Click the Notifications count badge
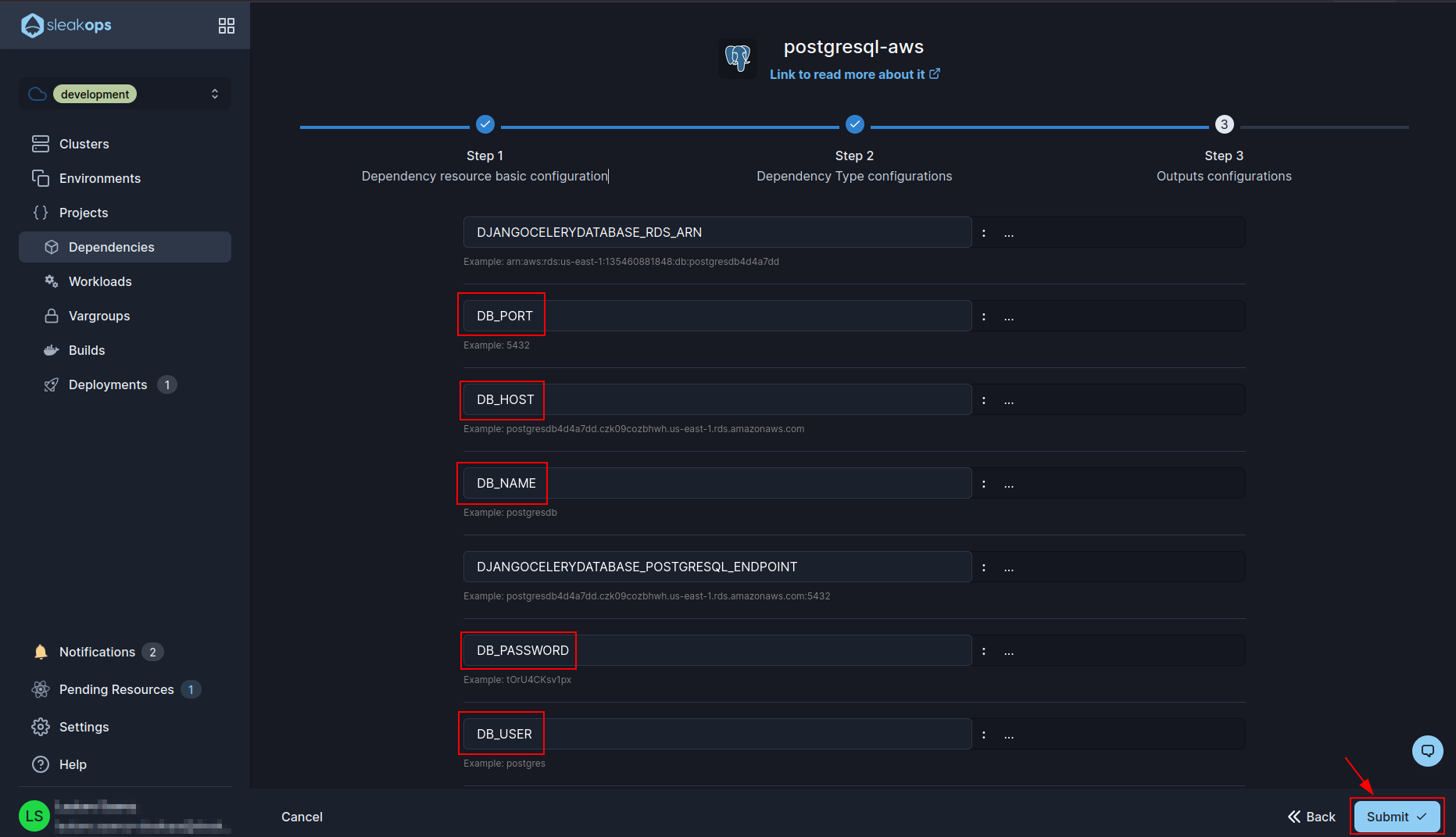 [152, 652]
